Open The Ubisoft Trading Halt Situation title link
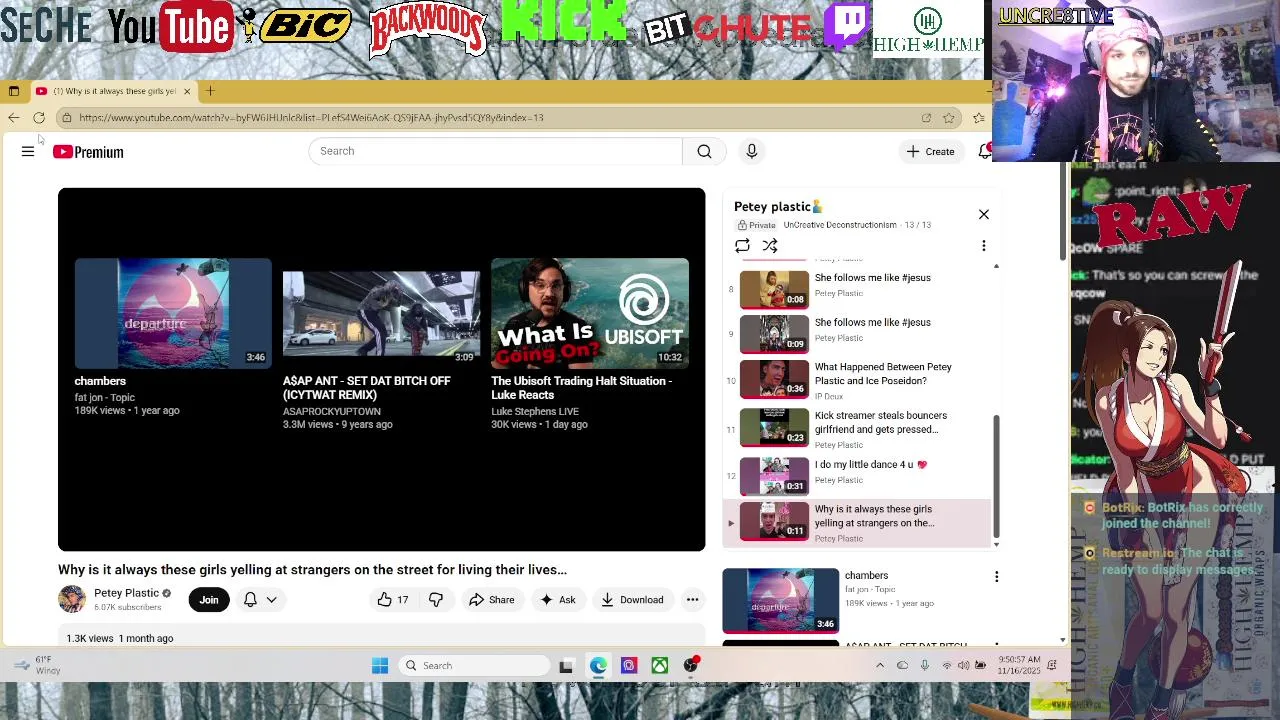Image resolution: width=1280 pixels, height=720 pixels. (x=581, y=388)
